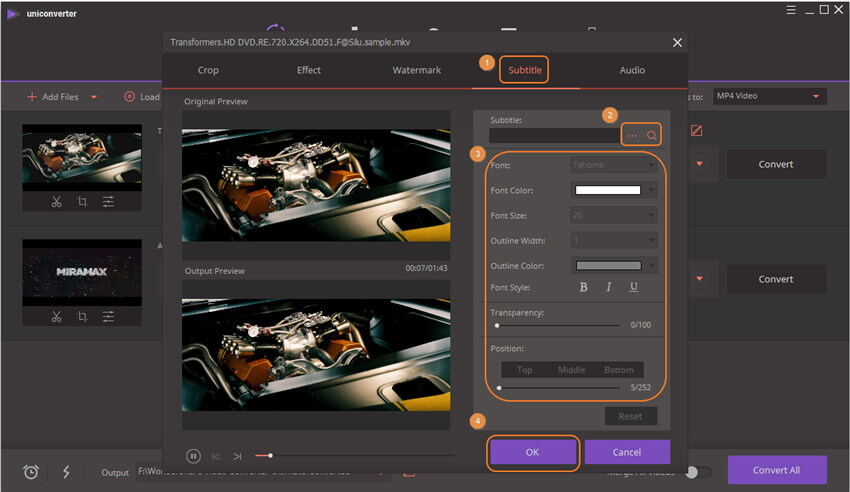Set subtitle position to Top
850x492 pixels.
click(524, 370)
